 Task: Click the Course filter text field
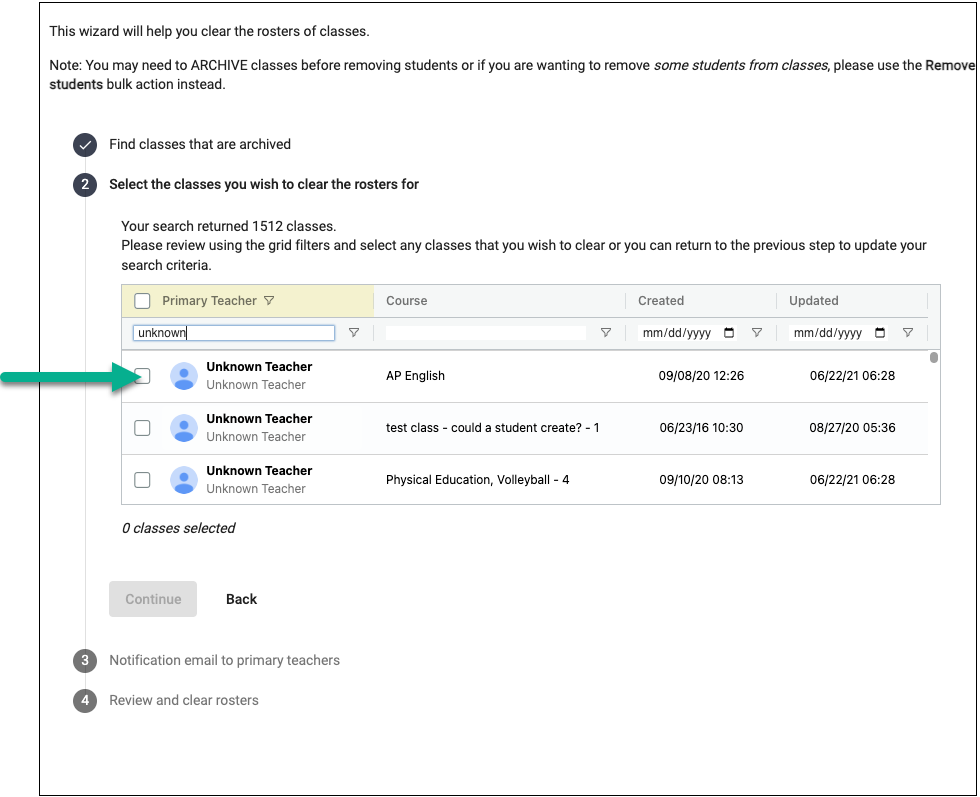pyautogui.click(x=486, y=333)
